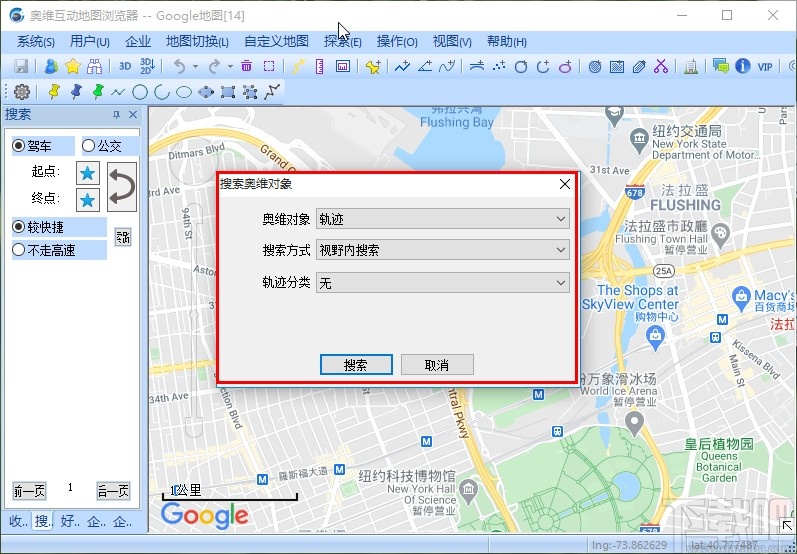Open the 企业 menu
797x554 pixels.
click(x=138, y=42)
